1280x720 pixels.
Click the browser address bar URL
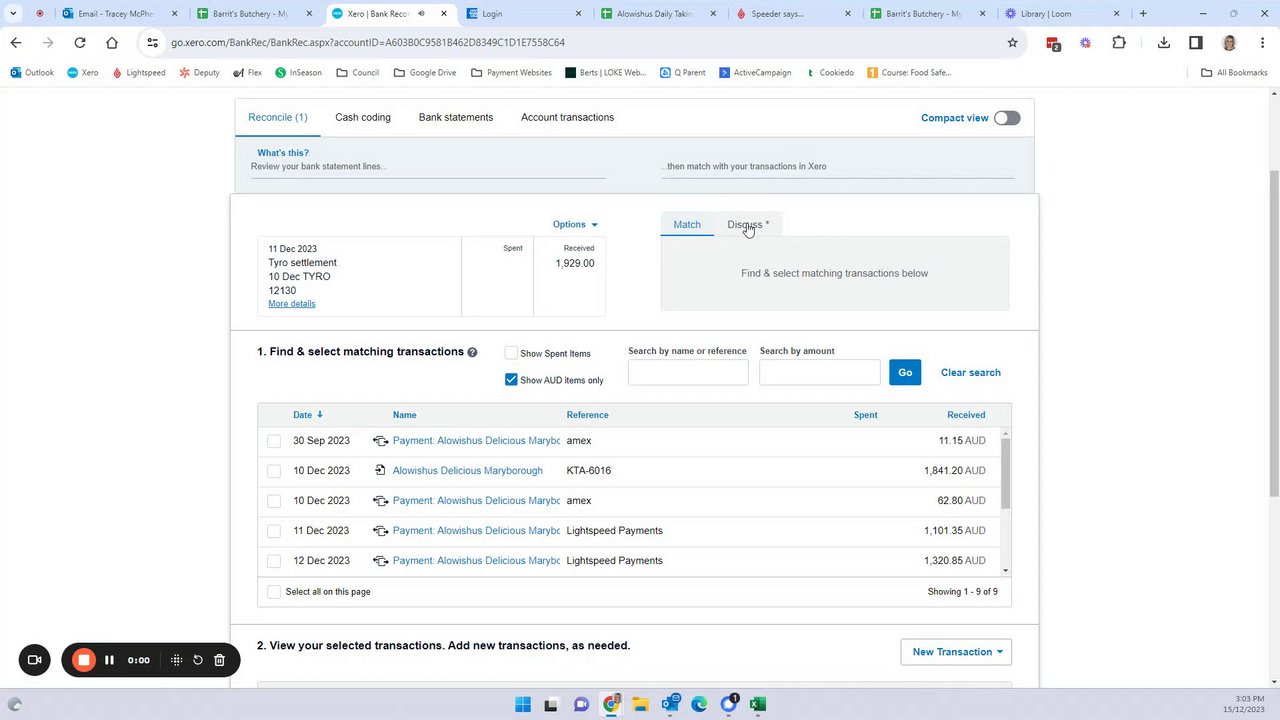coord(368,43)
